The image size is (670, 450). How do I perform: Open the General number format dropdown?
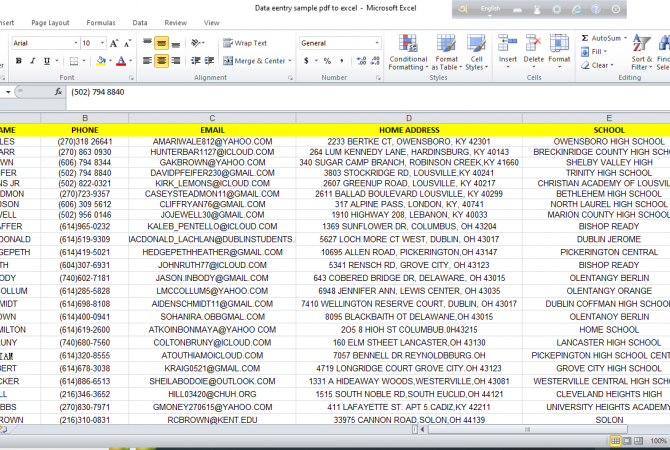377,43
